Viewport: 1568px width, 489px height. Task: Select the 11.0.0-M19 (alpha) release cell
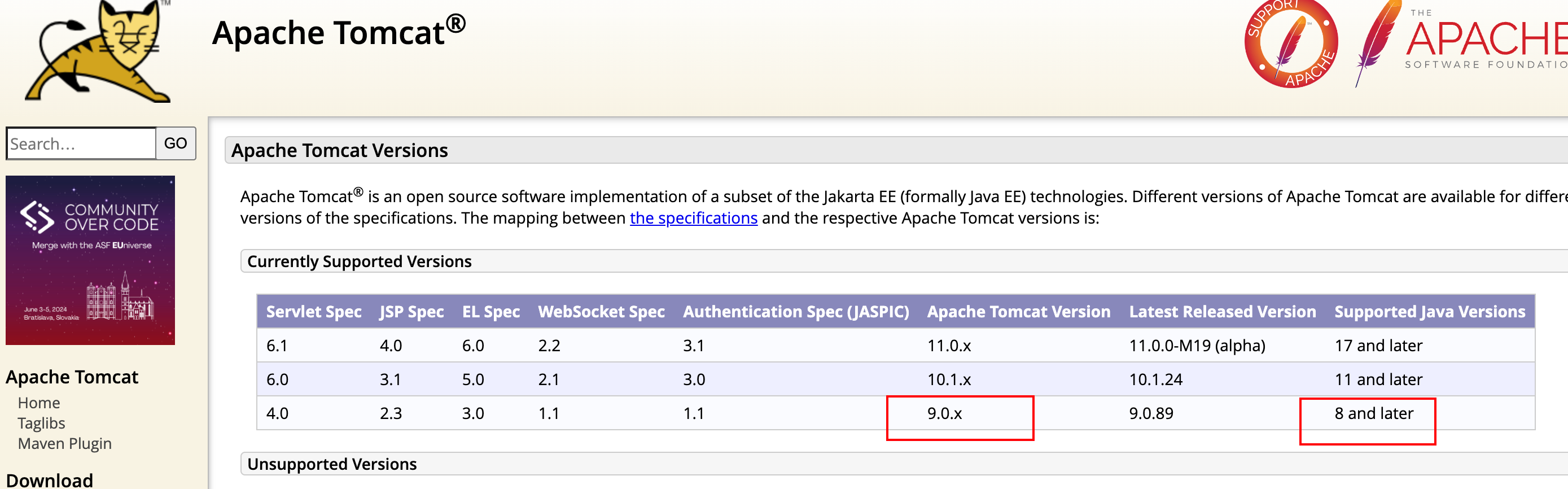pos(1197,346)
